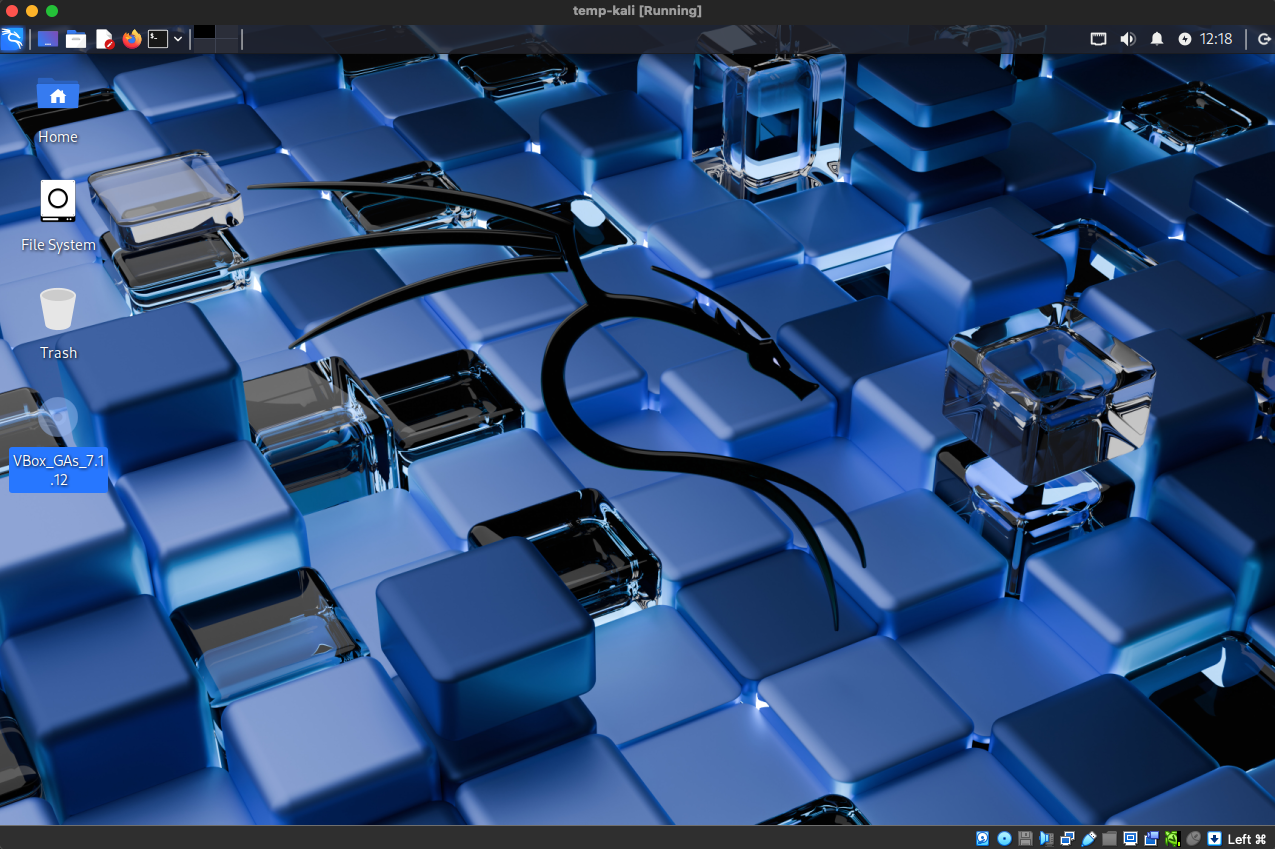Image resolution: width=1275 pixels, height=849 pixels.
Task: Select the VBox_GAs_7.1.12 disc icon
Action: [58, 445]
